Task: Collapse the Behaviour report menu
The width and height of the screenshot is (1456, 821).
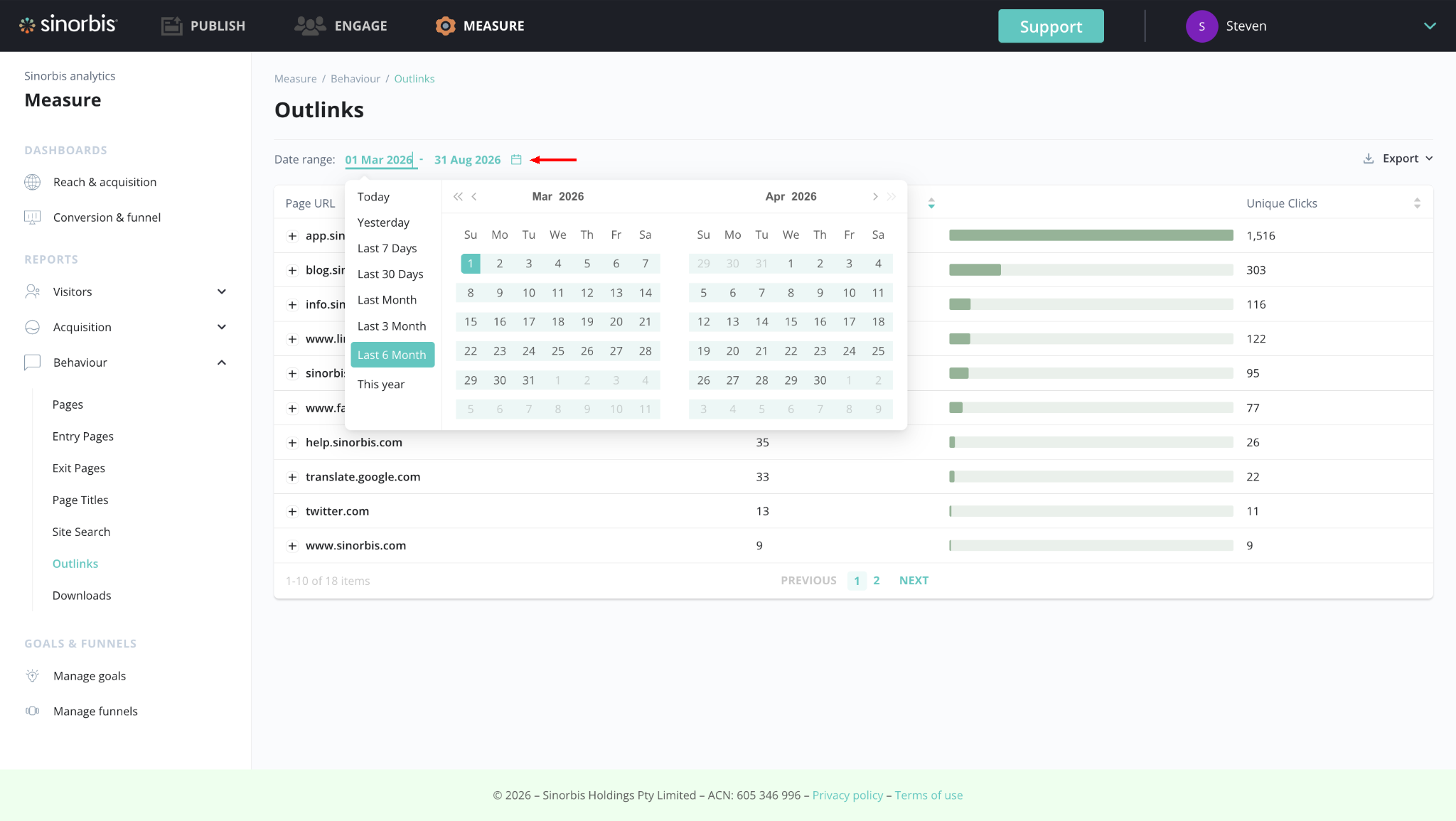Action: (x=222, y=363)
